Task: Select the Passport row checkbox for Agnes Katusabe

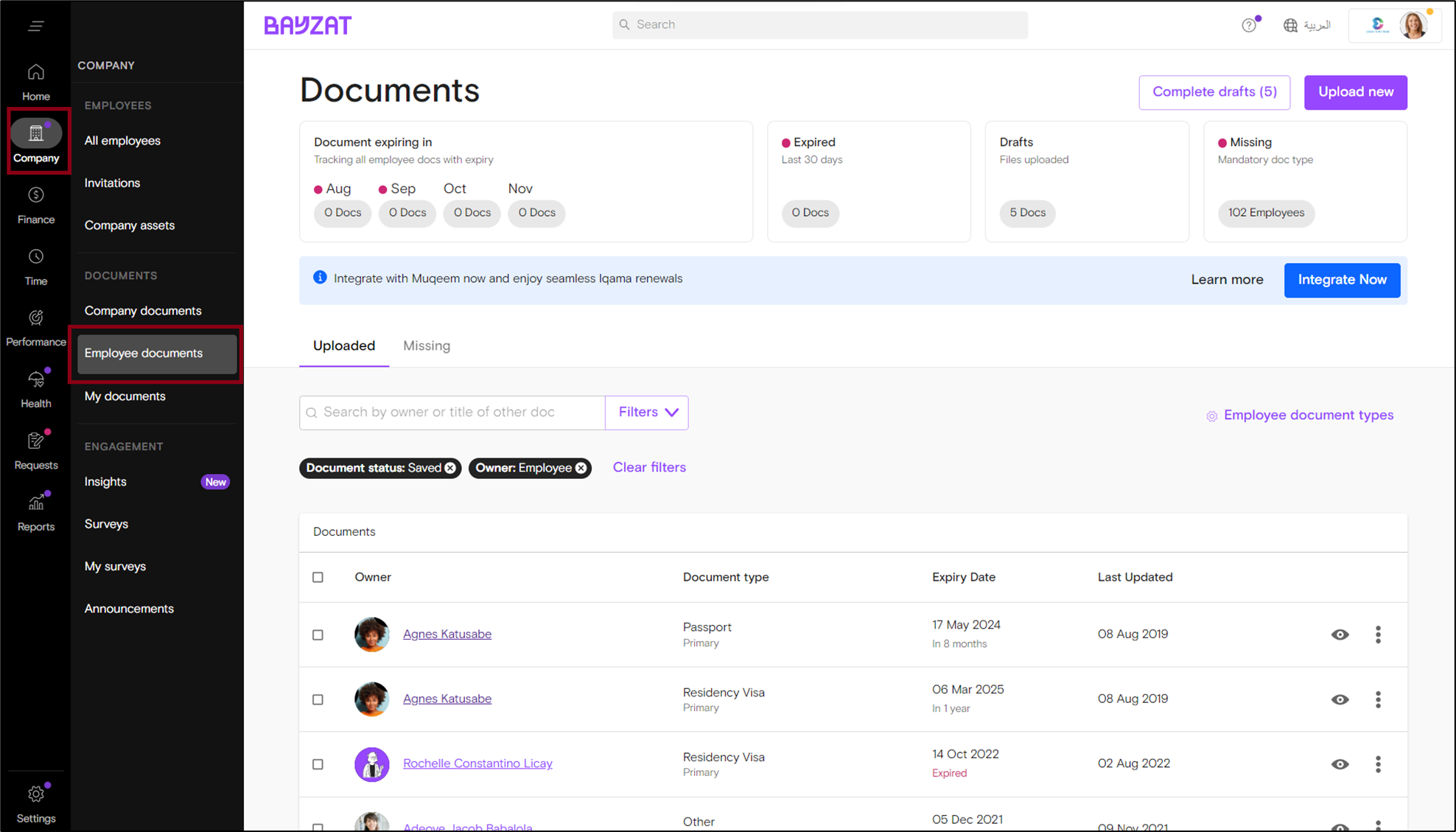Action: click(x=318, y=635)
